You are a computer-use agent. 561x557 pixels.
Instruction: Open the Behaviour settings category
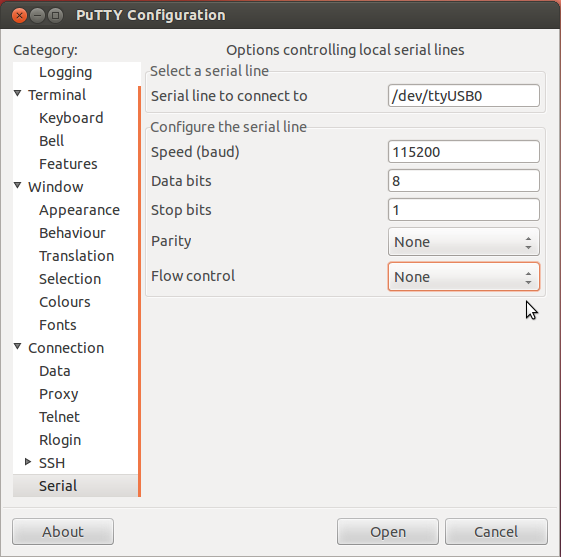click(72, 233)
